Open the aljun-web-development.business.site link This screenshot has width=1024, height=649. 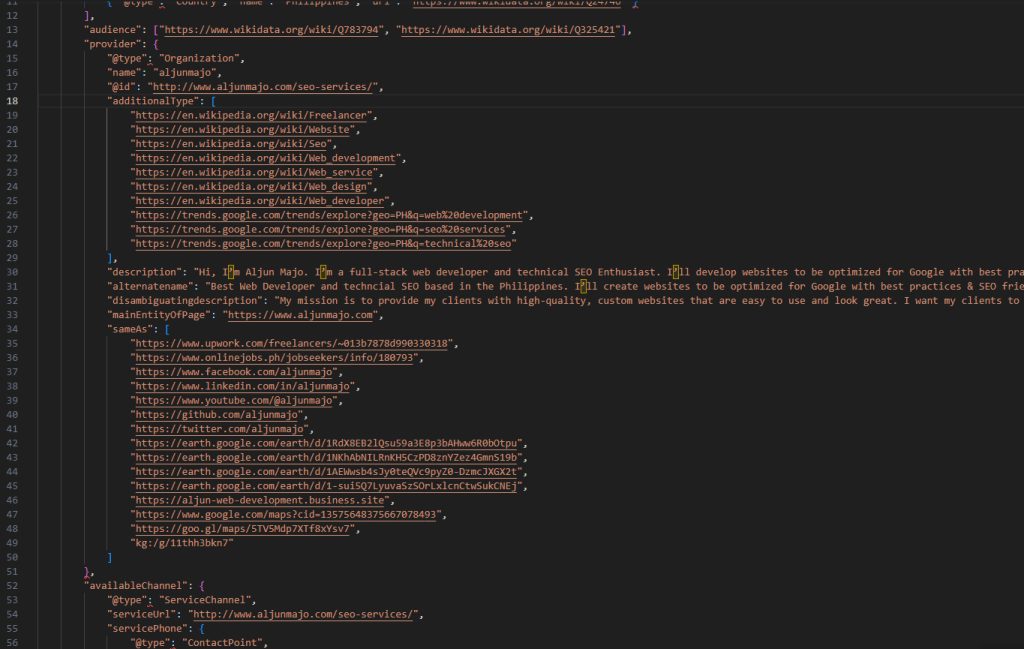(260, 501)
